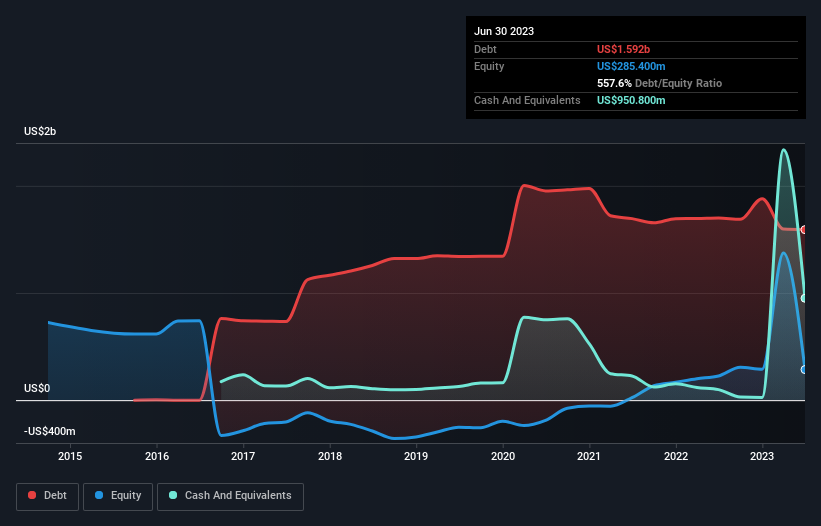Click the 2015 axis label
Screen dimensions: 821x526
point(70,456)
